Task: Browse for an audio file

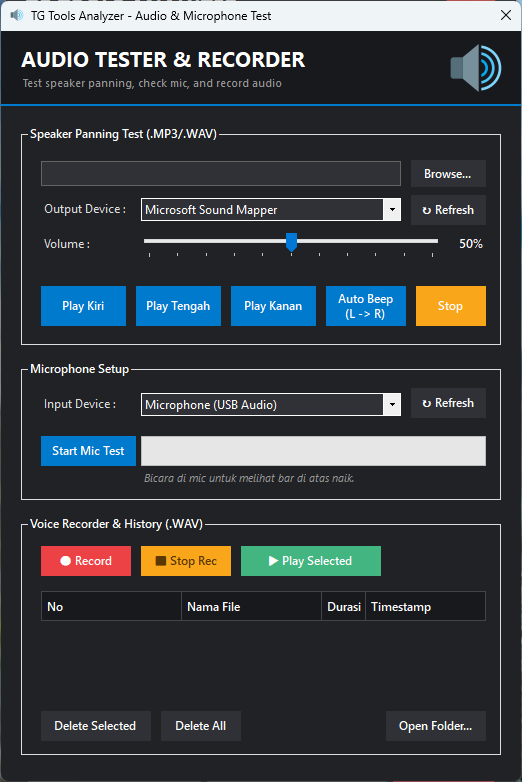Action: coord(448,174)
